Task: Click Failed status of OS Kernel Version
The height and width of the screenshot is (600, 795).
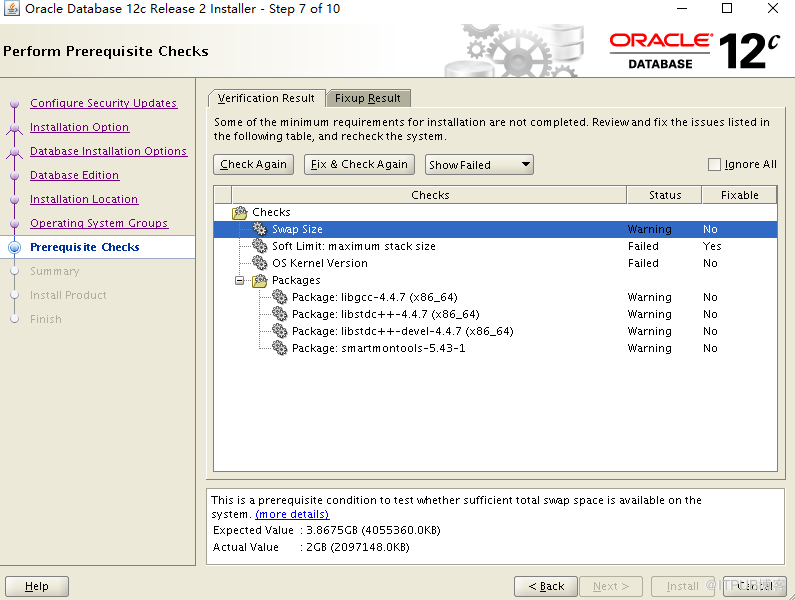Action: point(643,263)
